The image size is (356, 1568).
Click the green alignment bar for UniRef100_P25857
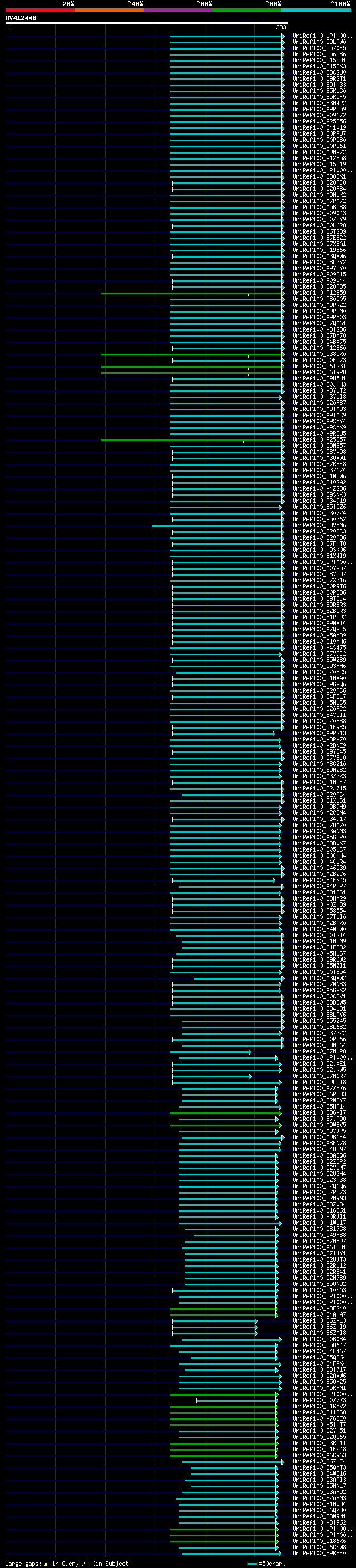pyautogui.click(x=192, y=440)
